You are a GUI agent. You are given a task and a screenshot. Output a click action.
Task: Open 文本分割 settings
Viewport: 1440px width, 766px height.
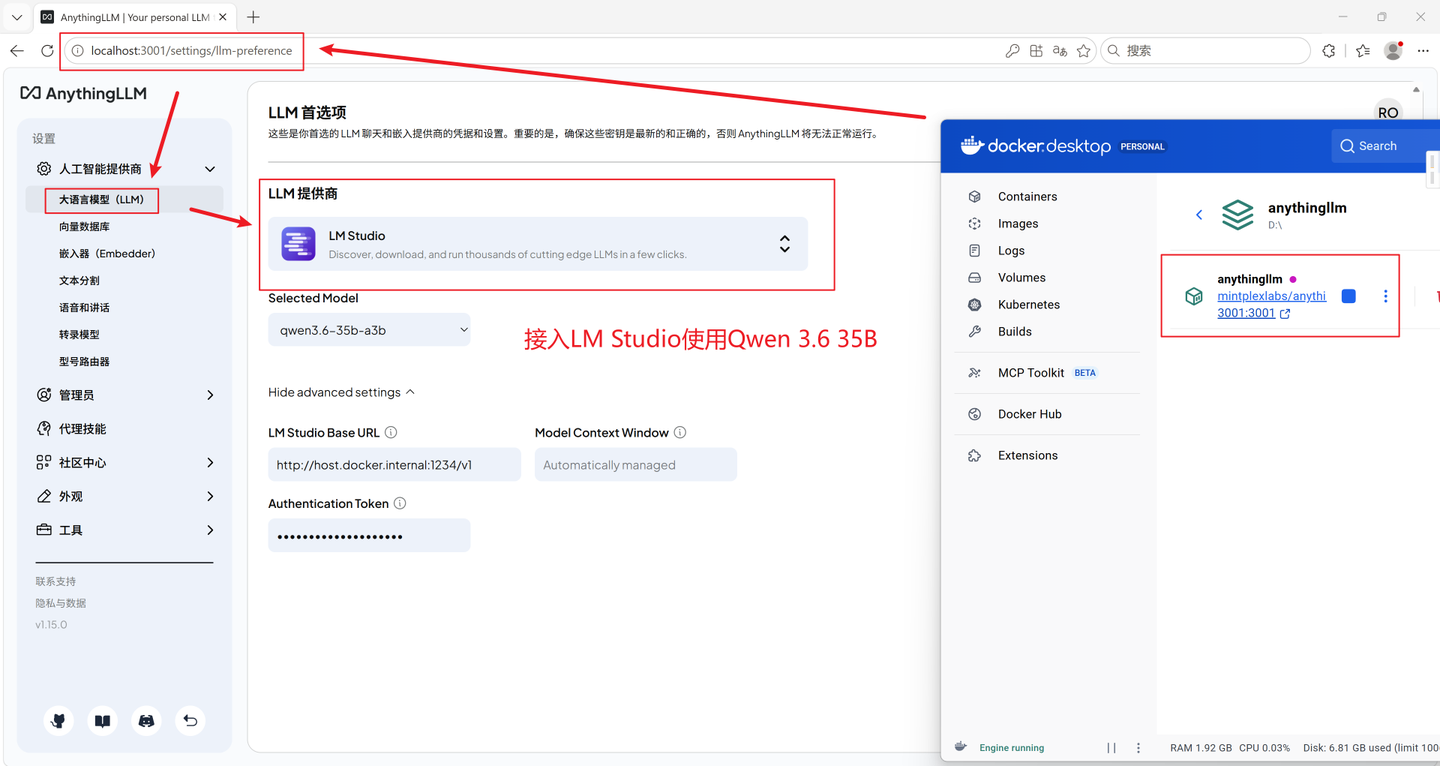tap(79, 281)
